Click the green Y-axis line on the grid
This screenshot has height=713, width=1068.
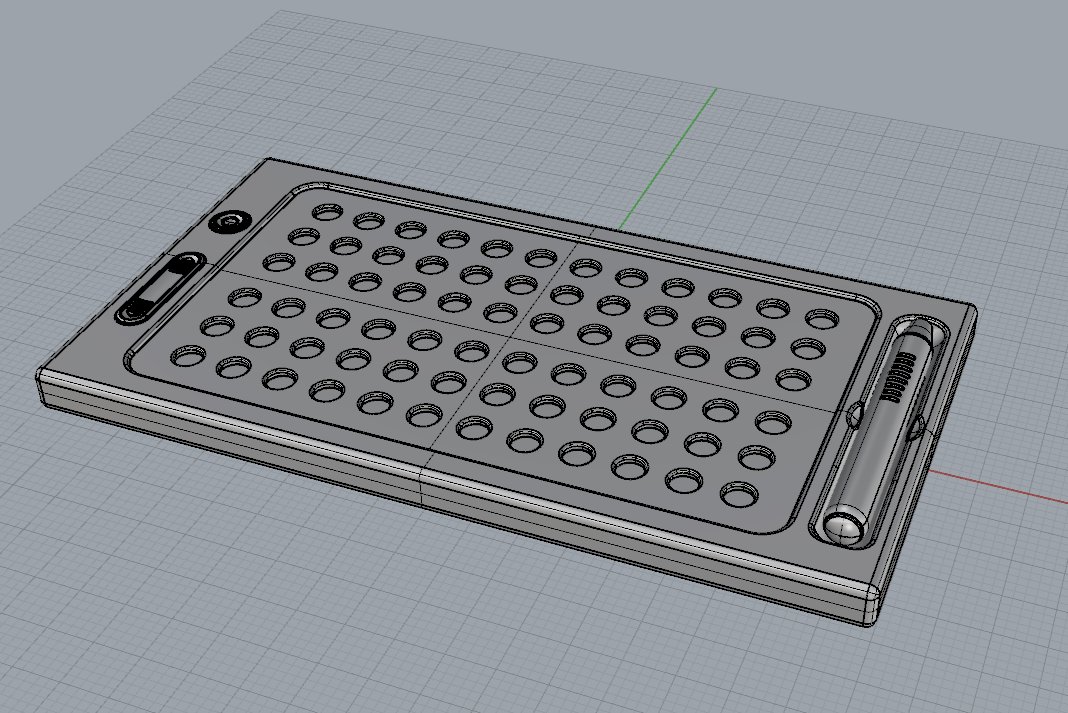tap(667, 159)
